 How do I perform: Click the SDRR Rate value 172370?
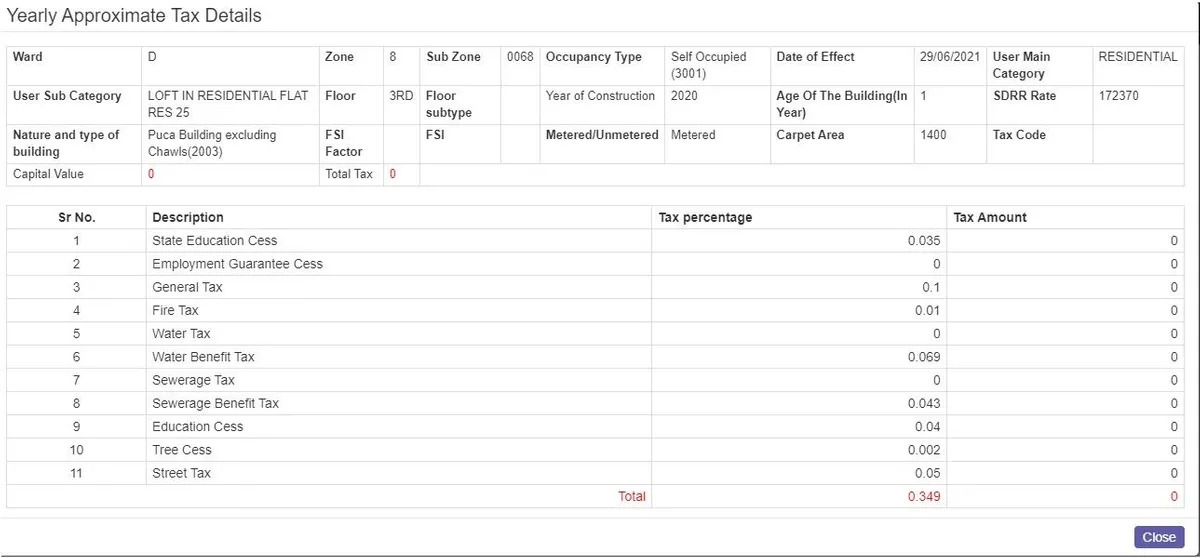(x=1118, y=96)
